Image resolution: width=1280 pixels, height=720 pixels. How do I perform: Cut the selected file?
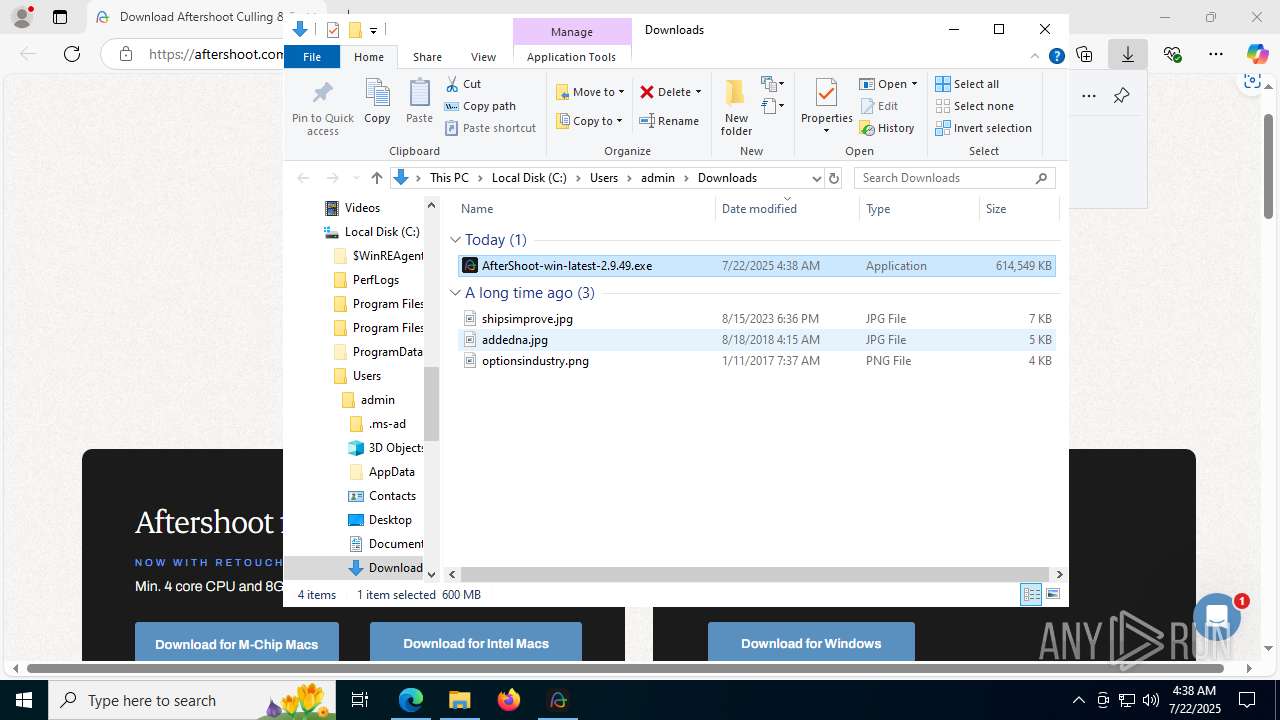(x=463, y=84)
